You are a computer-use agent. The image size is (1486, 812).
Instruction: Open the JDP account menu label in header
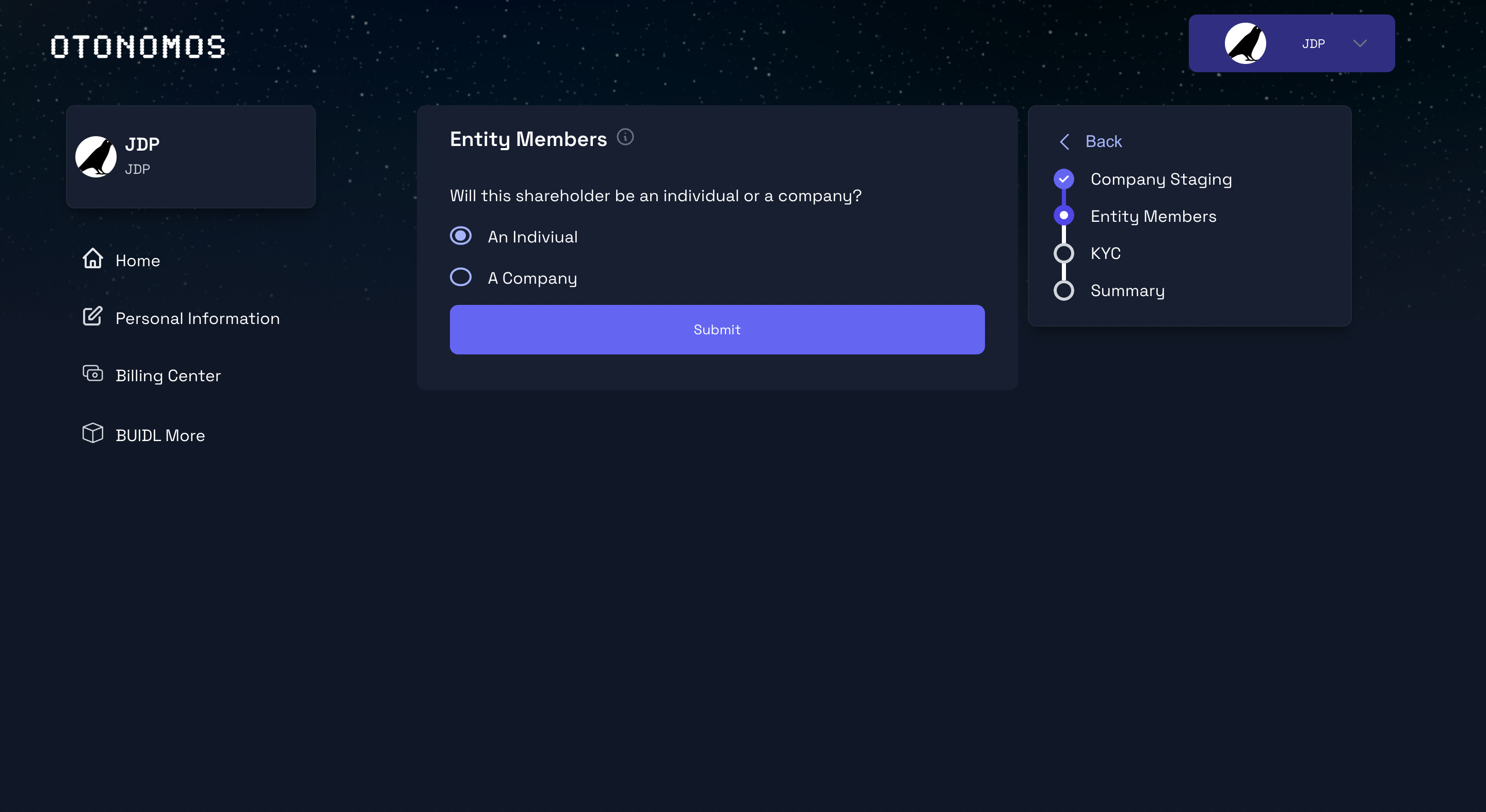click(x=1313, y=44)
